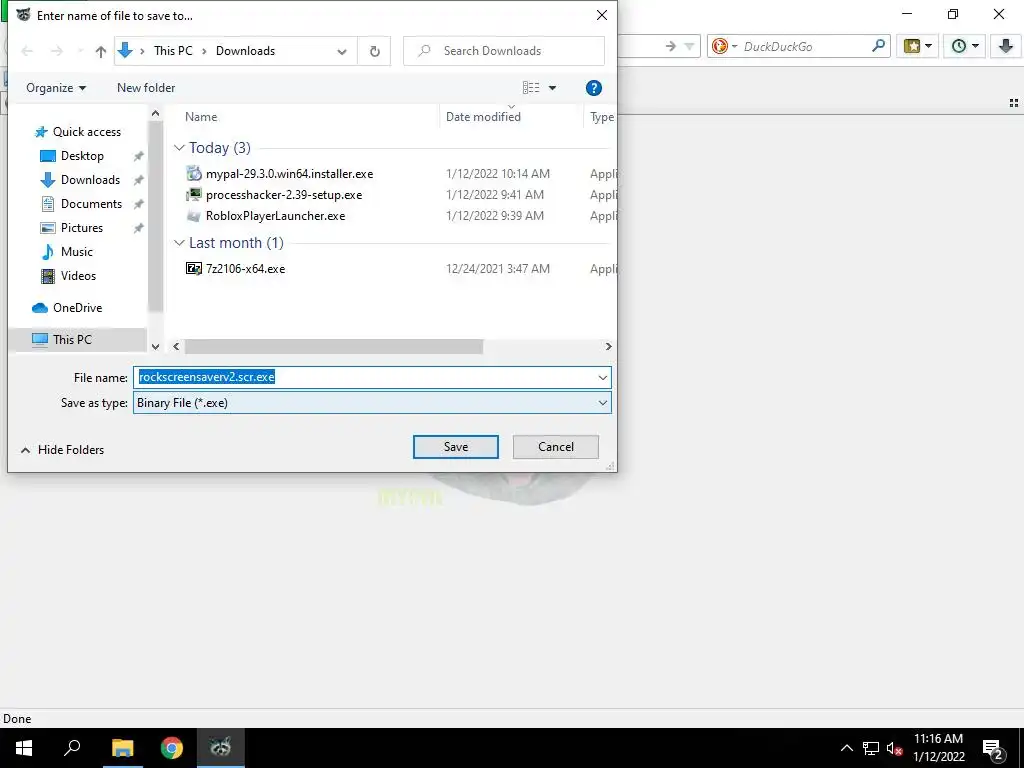Create a New folder
This screenshot has height=768, width=1024.
pyautogui.click(x=146, y=88)
